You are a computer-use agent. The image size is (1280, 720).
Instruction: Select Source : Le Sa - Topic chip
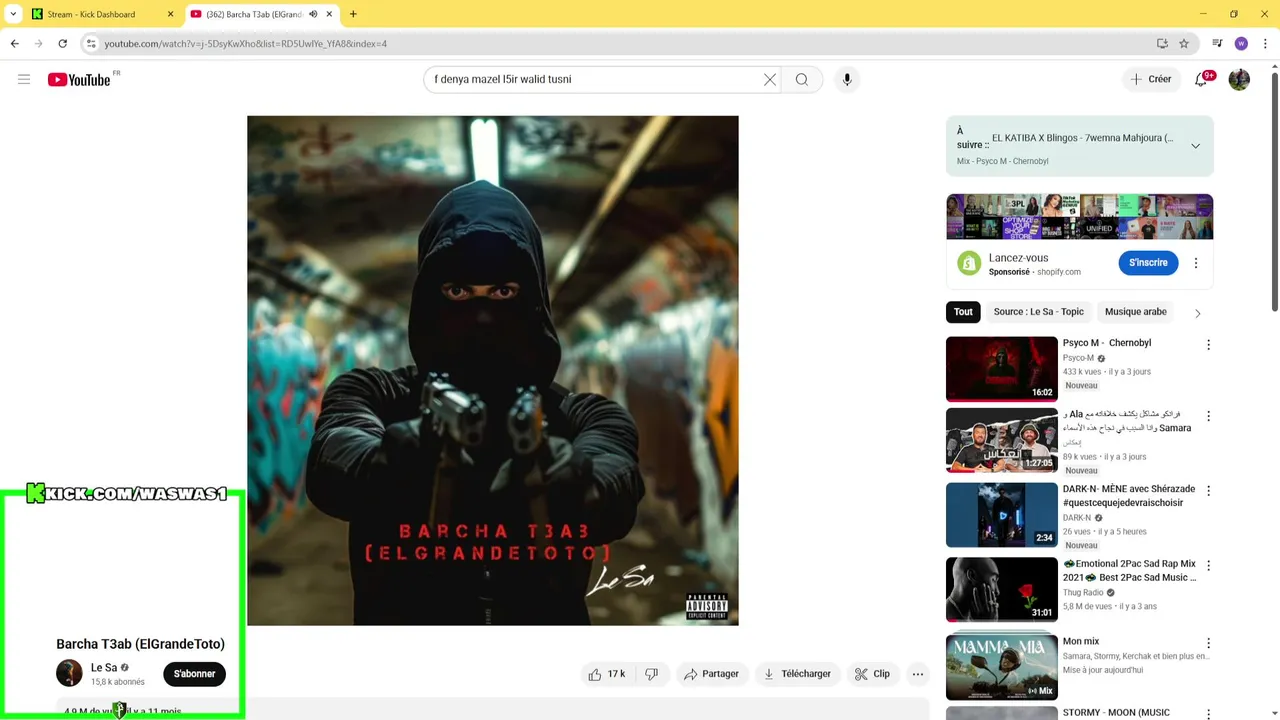tap(1038, 312)
